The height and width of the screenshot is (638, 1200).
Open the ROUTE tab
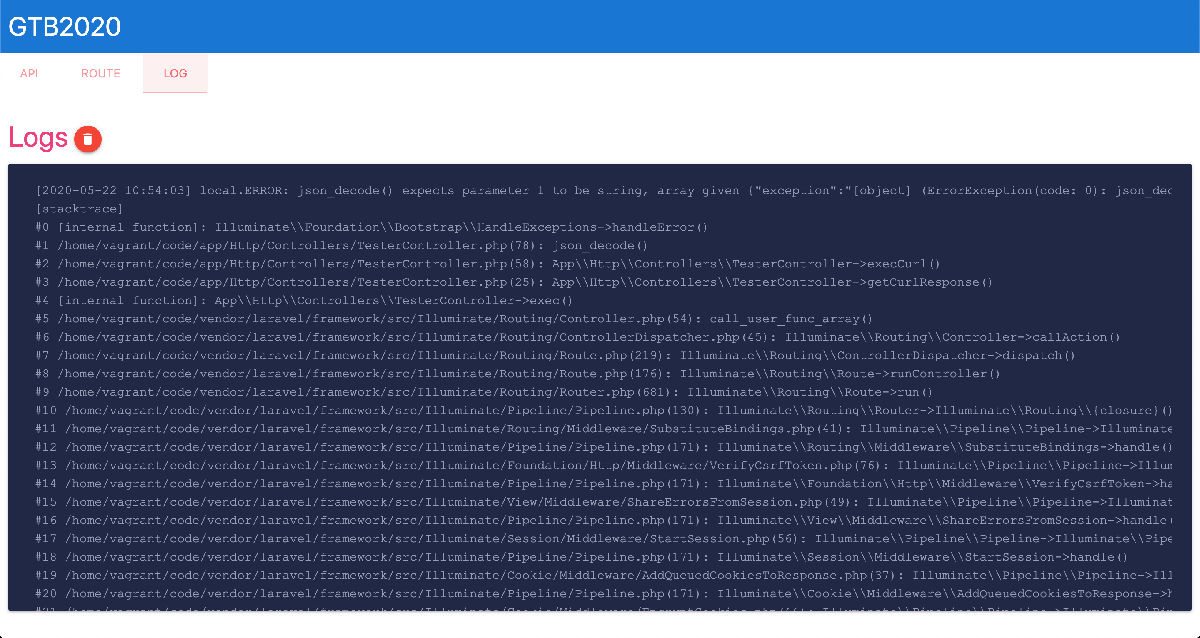pyautogui.click(x=101, y=74)
